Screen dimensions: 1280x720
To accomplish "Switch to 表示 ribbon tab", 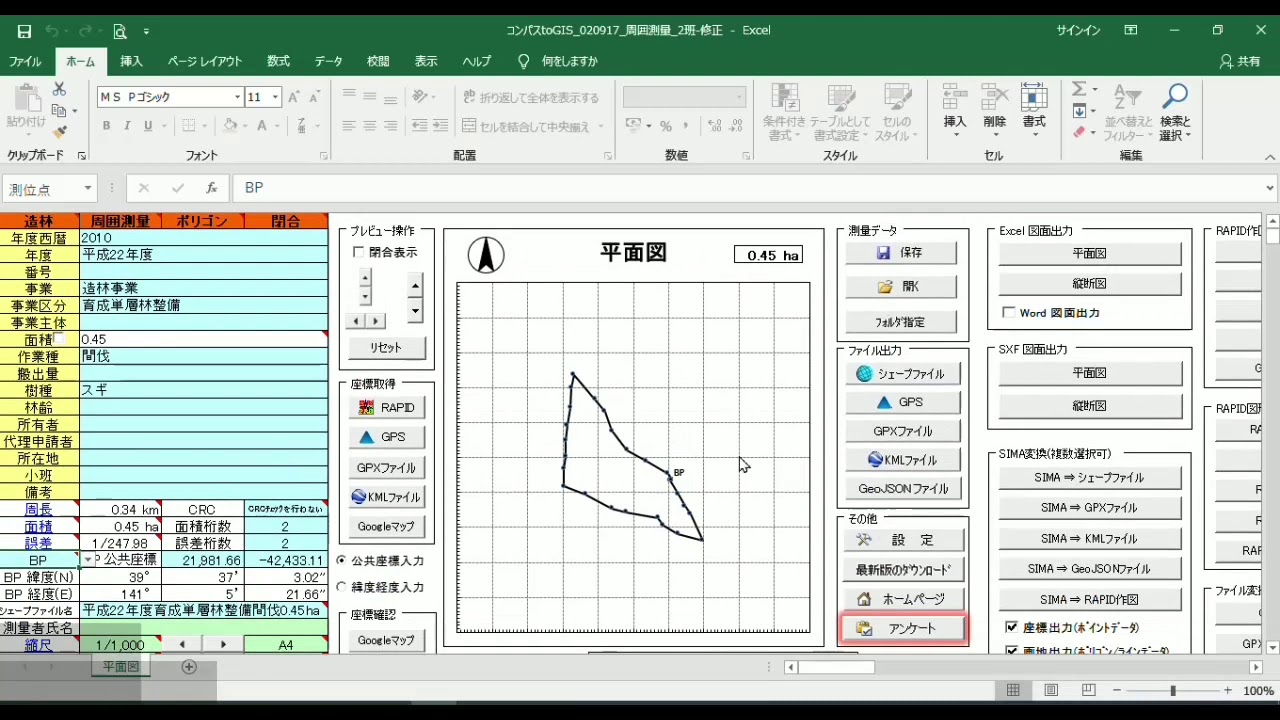I will pyautogui.click(x=426, y=61).
